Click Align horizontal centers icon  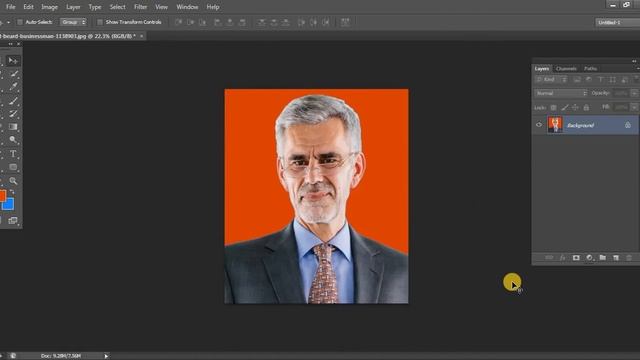coord(230,22)
